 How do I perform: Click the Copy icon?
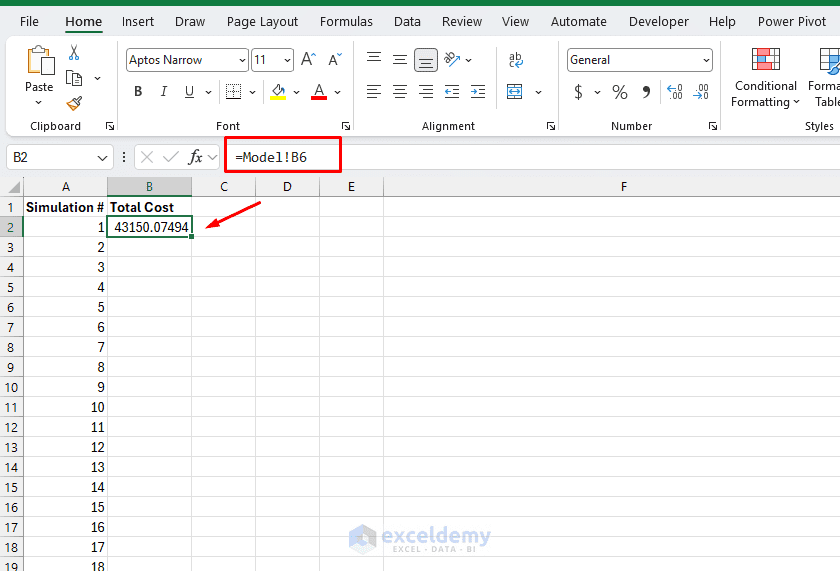(74, 78)
